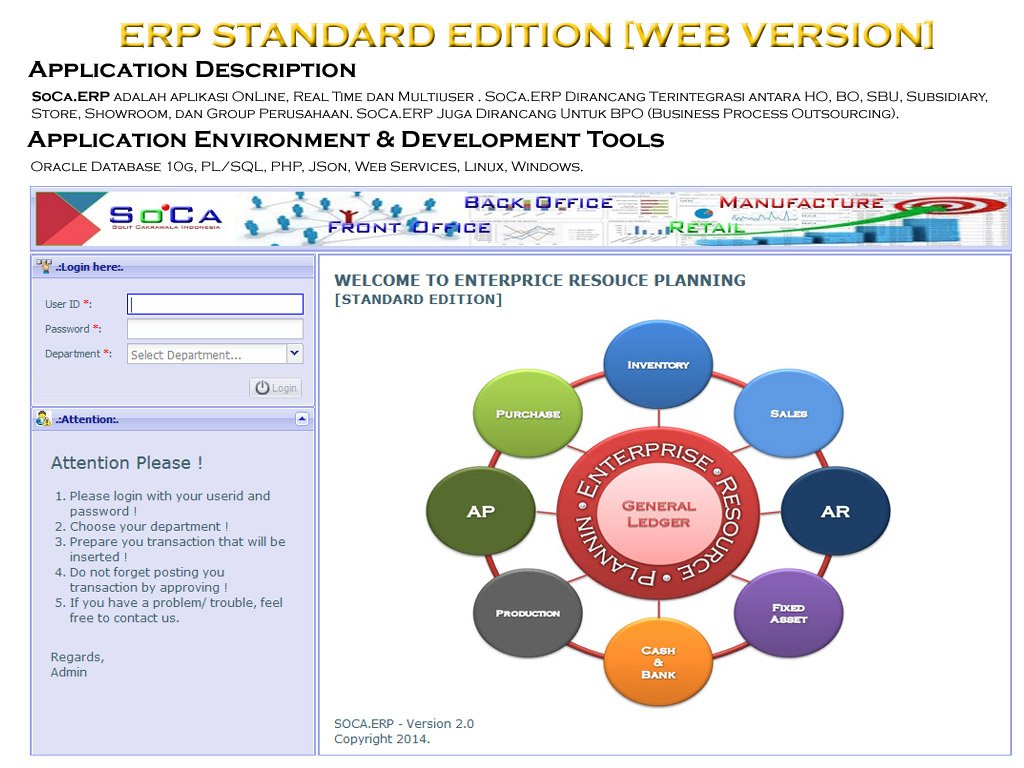Click the [STANDARD EDITION] subtitle
Screen dimensions: 1024x768
tap(418, 299)
